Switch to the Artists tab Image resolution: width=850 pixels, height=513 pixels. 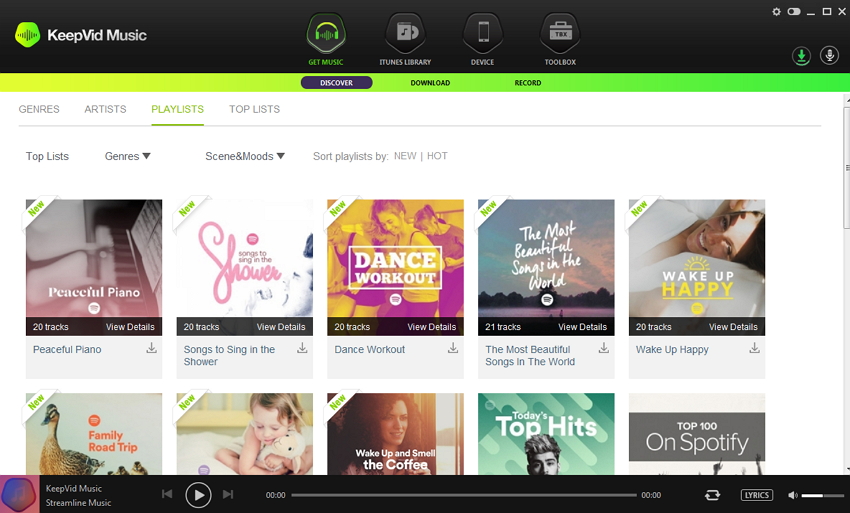pyautogui.click(x=105, y=109)
